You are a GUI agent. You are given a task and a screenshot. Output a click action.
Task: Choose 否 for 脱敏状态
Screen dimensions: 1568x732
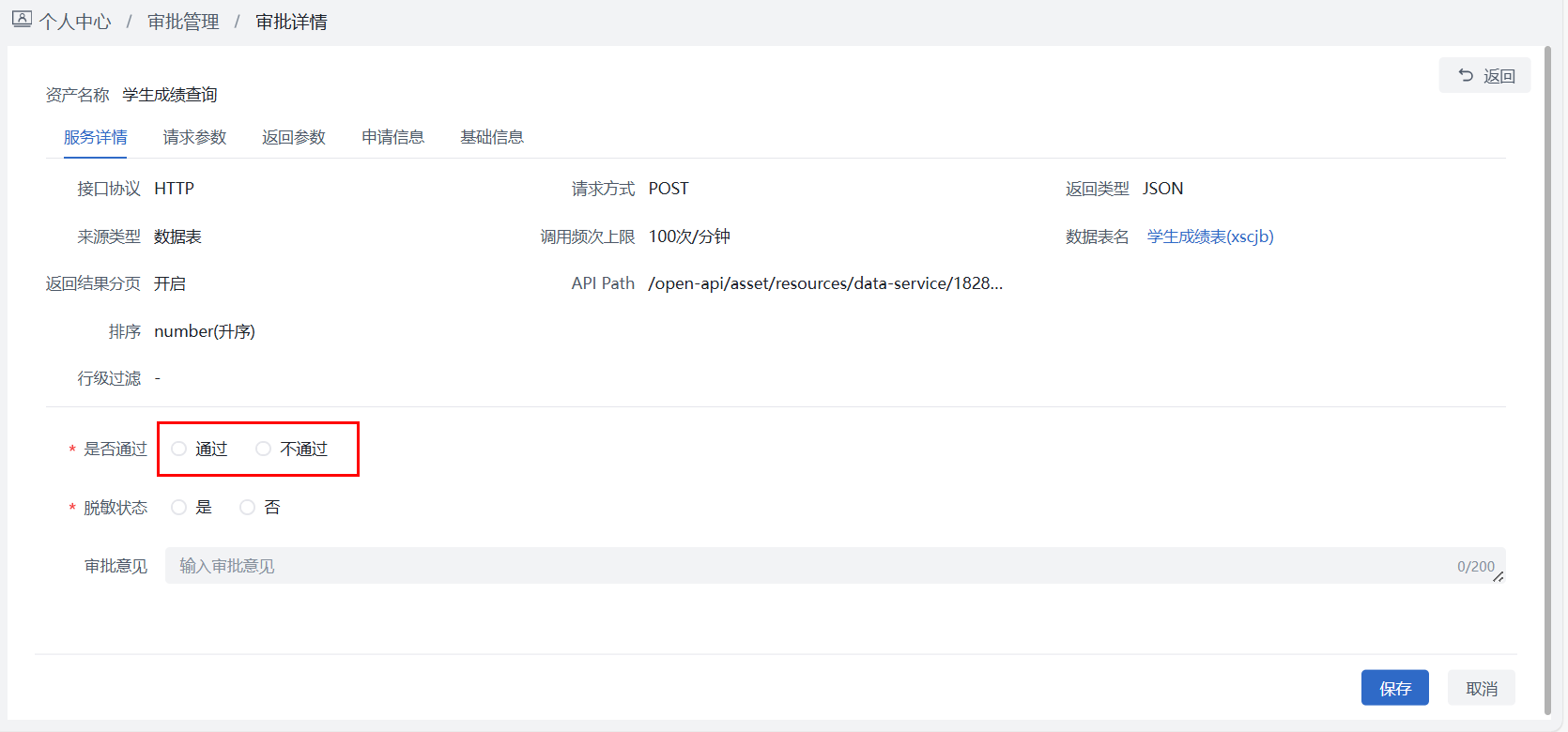(247, 507)
